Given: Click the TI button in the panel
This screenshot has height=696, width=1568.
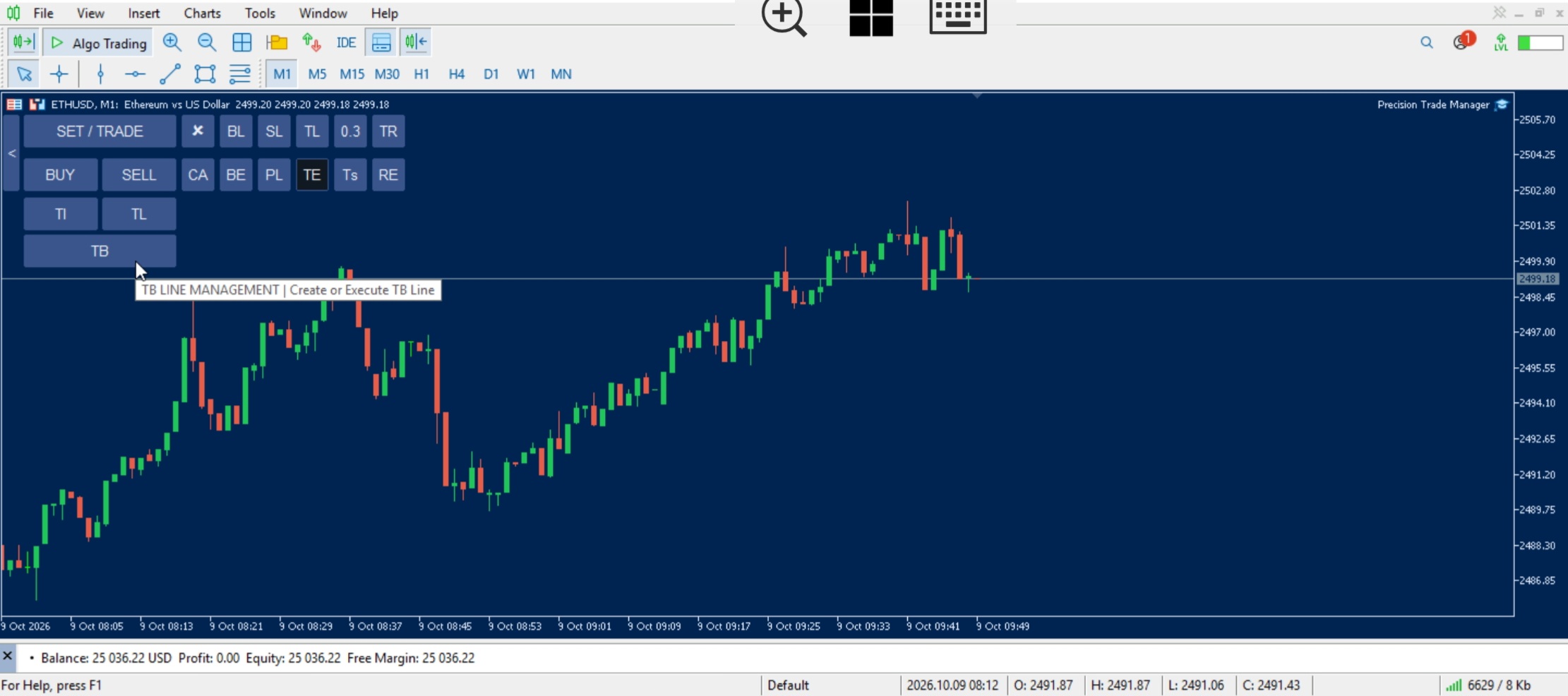Looking at the screenshot, I should (61, 214).
